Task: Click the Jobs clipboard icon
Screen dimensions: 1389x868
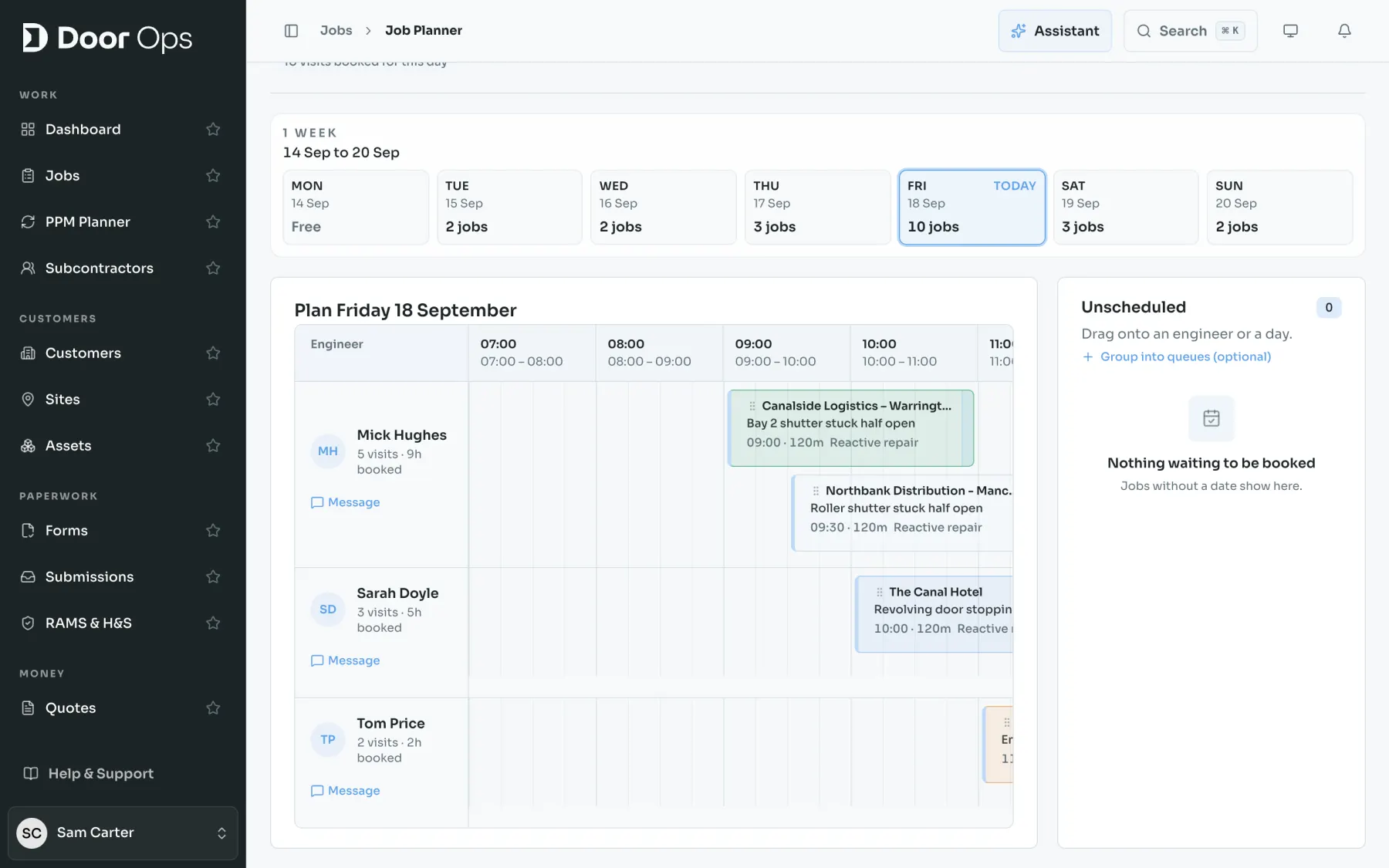Action: [28, 175]
